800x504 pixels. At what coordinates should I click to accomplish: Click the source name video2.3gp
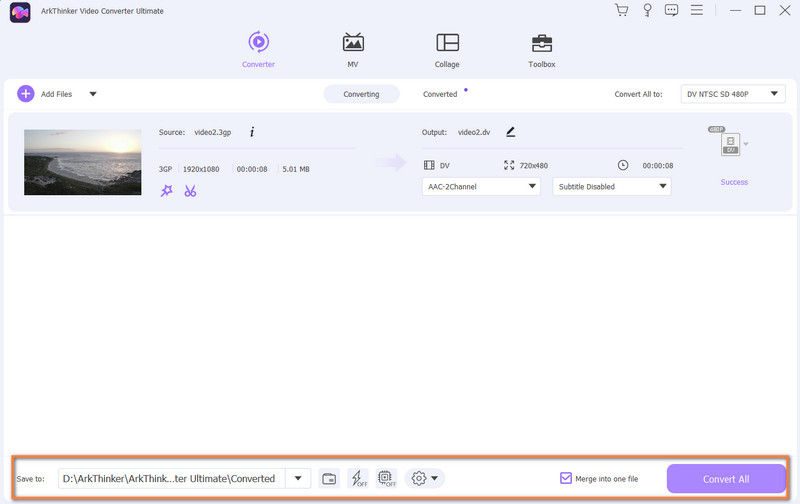pyautogui.click(x=213, y=132)
